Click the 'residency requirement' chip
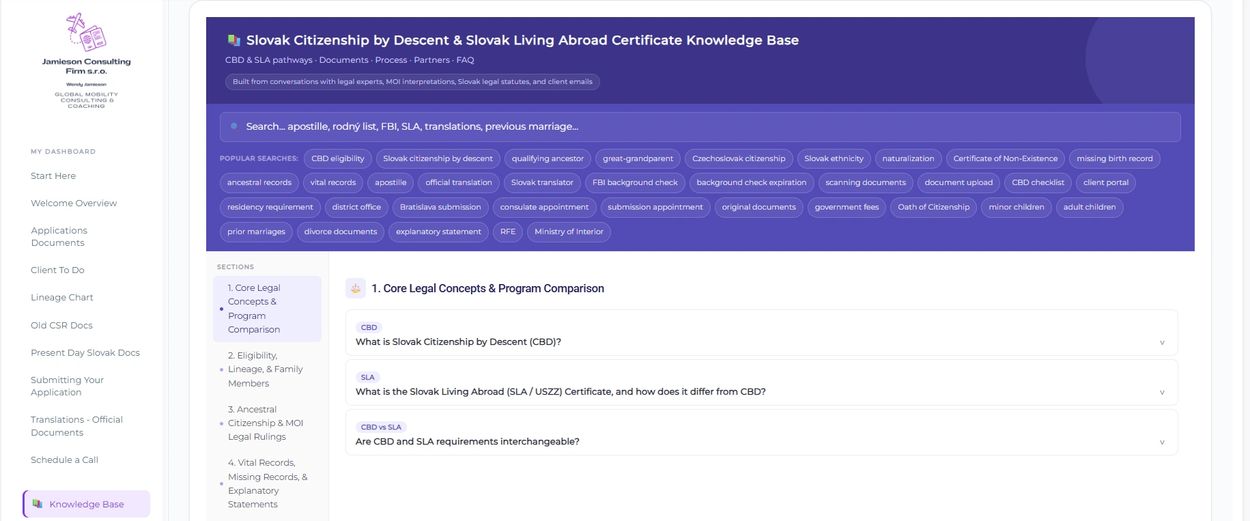Image resolution: width=1250 pixels, height=521 pixels. point(270,207)
